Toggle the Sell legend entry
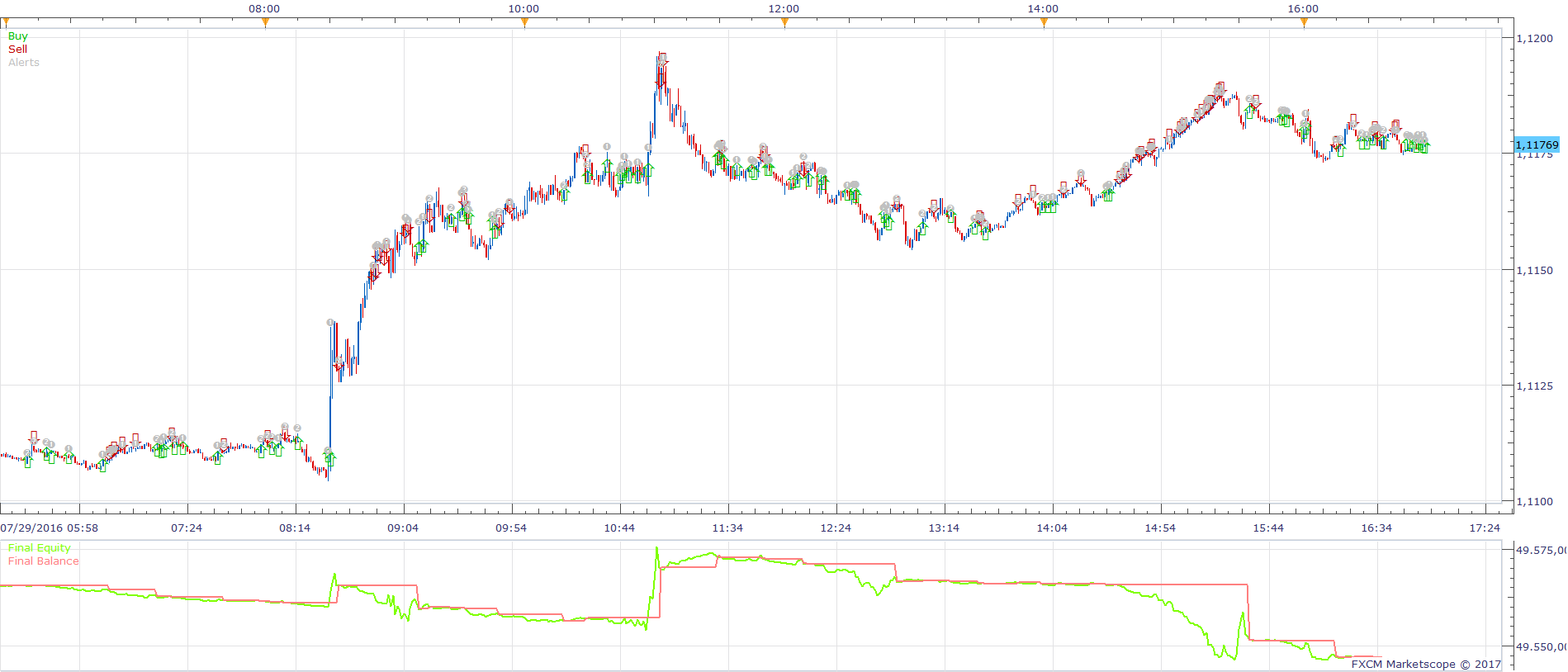Screen dimensions: 1568x672 click(17, 50)
